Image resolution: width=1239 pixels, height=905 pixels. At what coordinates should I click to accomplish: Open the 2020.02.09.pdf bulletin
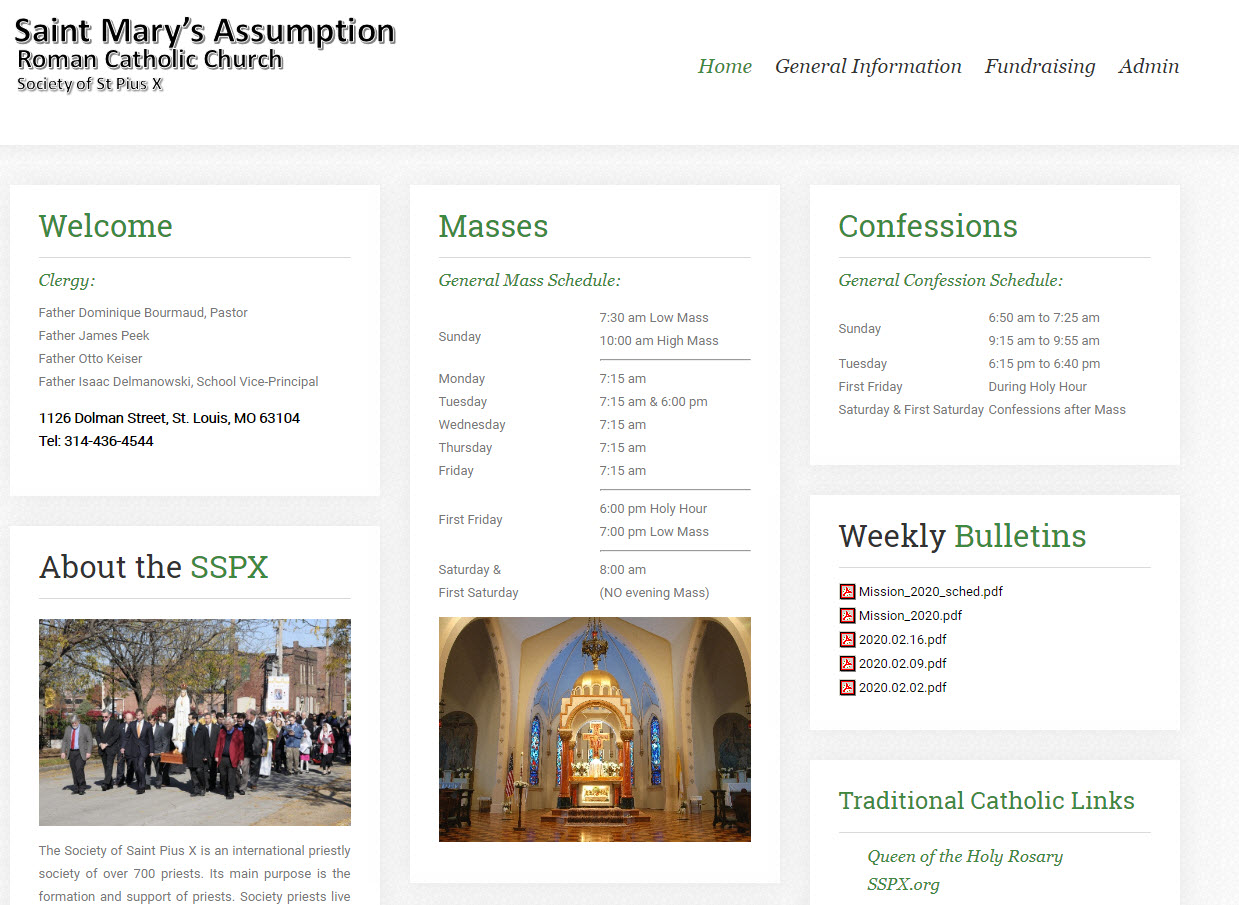pos(903,664)
